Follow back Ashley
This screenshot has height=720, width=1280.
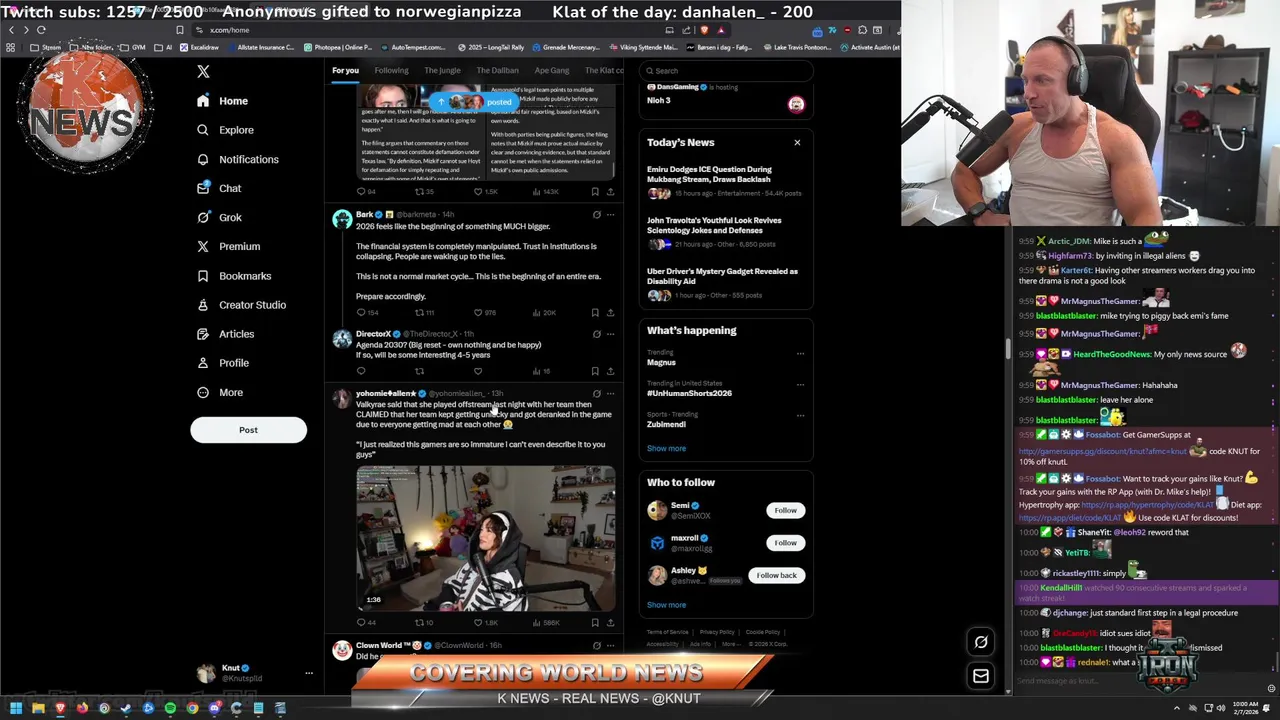(x=776, y=575)
